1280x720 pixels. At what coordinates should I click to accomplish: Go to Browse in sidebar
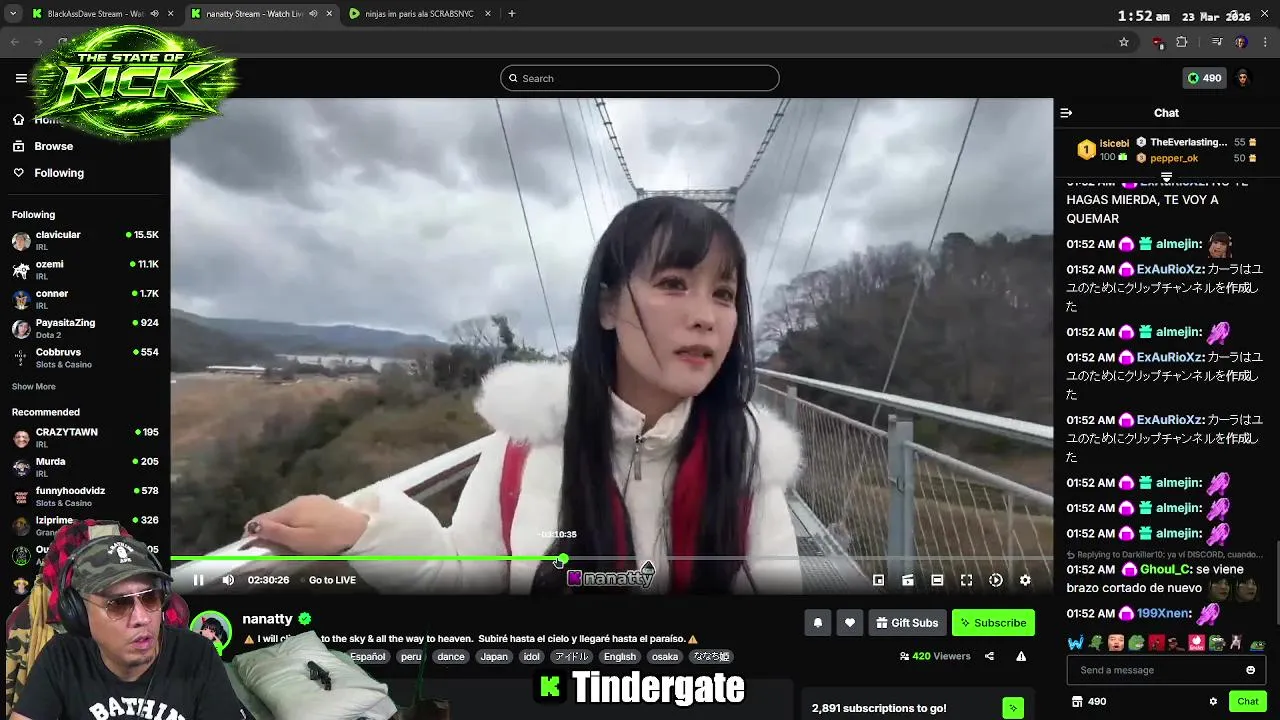pyautogui.click(x=54, y=146)
